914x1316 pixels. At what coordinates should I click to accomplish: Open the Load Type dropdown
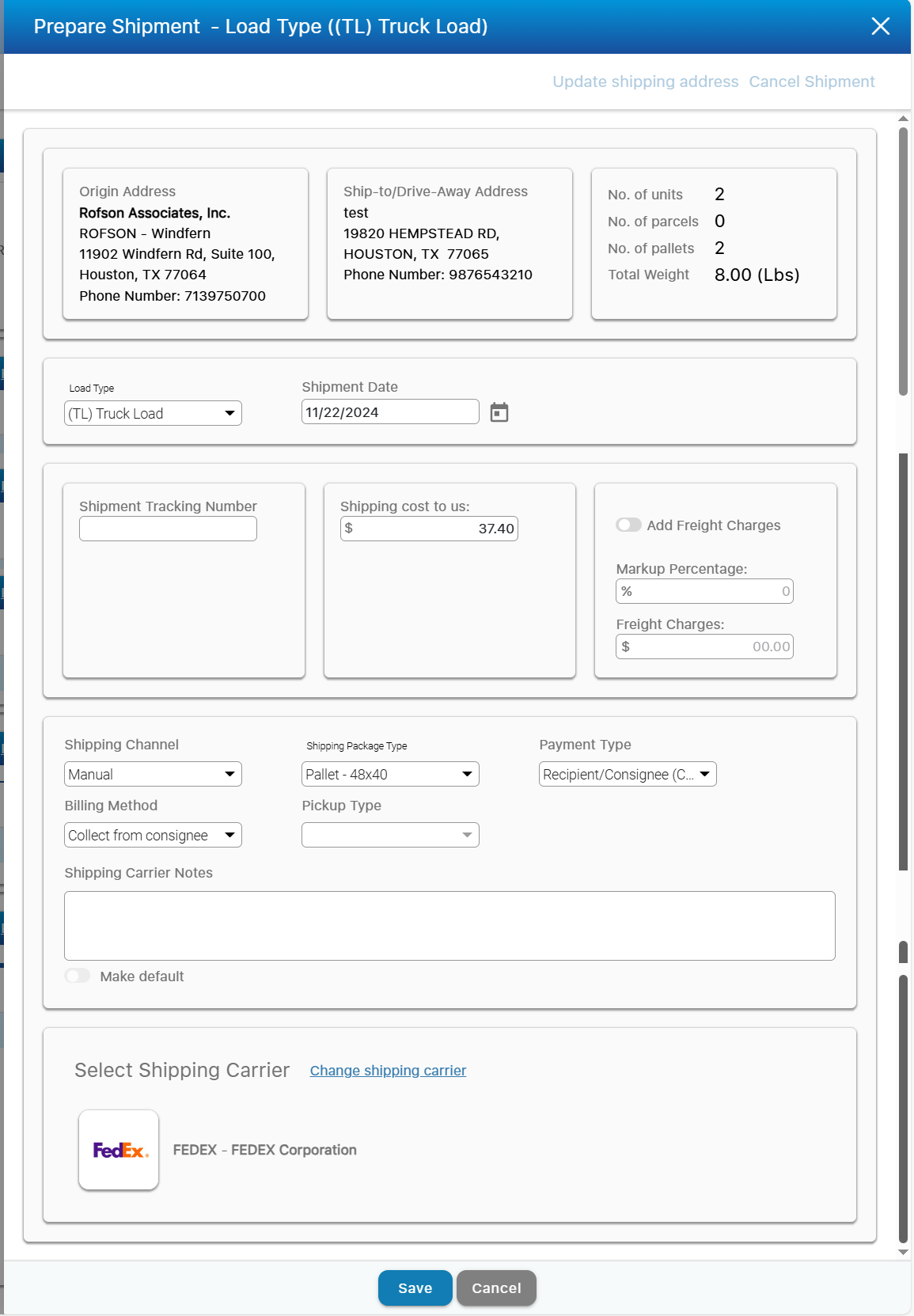point(153,413)
